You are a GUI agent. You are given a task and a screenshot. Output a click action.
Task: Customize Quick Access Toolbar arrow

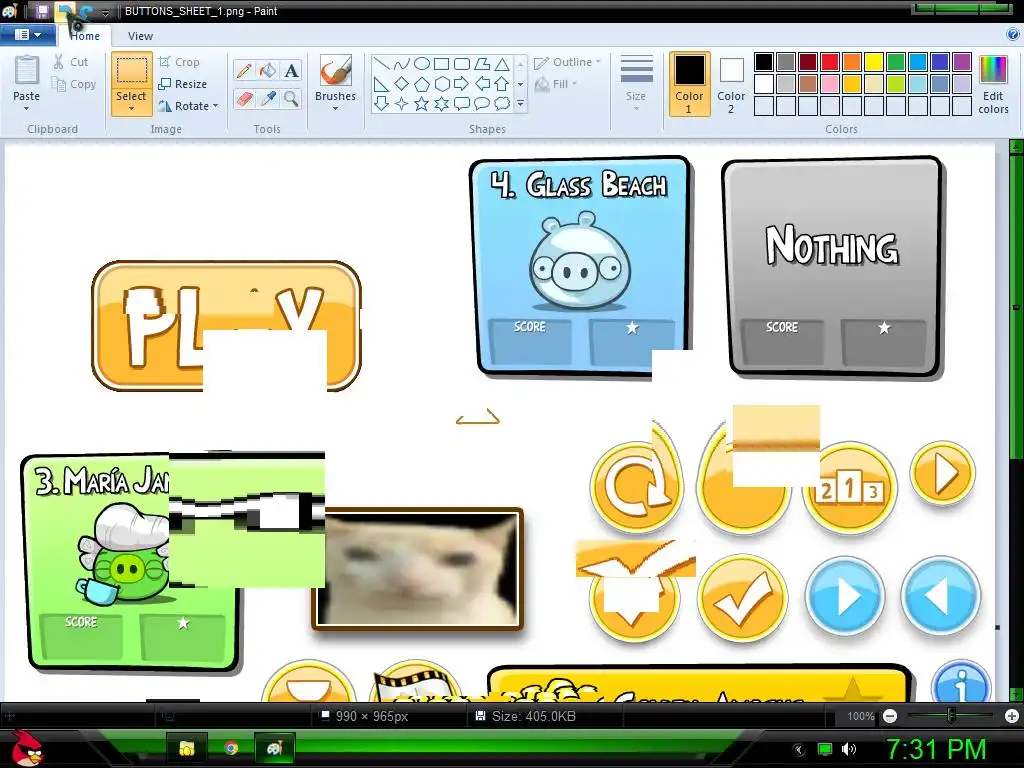click(105, 12)
